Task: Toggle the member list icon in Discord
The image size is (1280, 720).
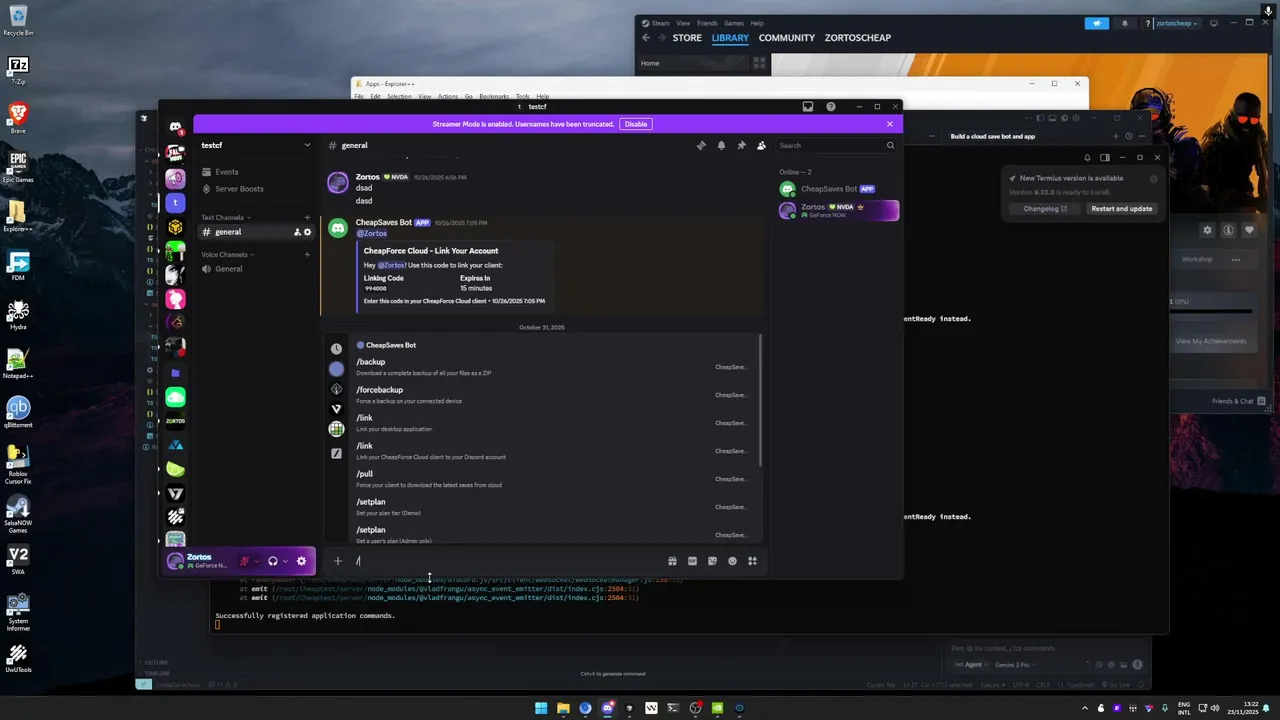Action: pyautogui.click(x=761, y=145)
